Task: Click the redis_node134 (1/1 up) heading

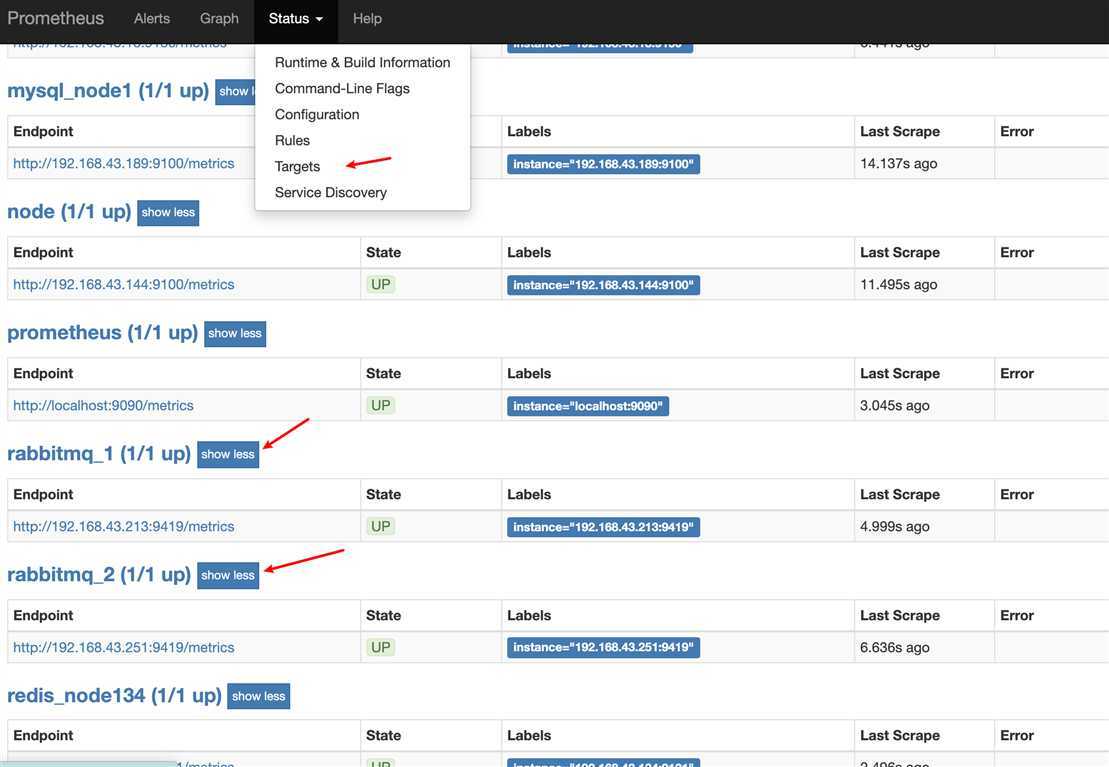Action: pos(115,696)
